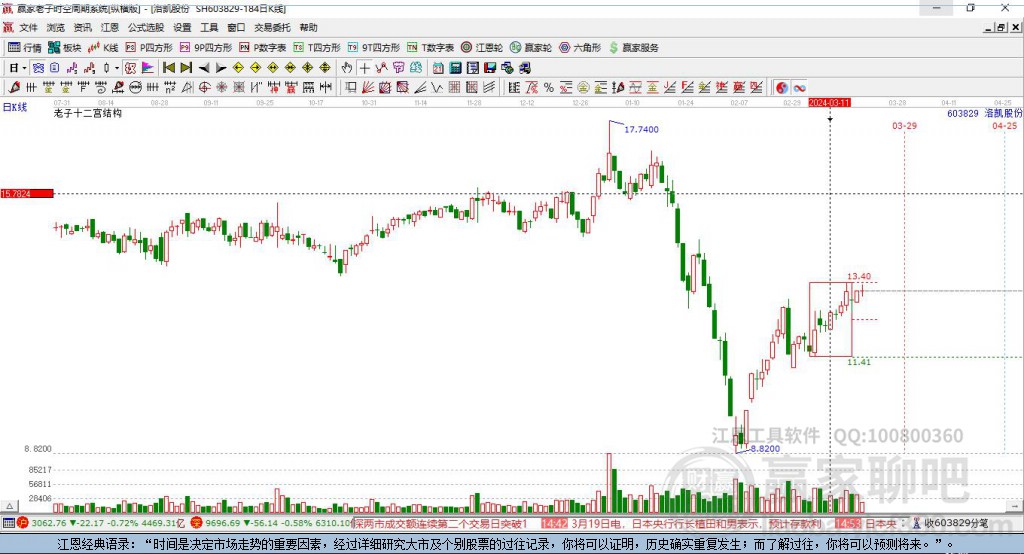Click the hand pan tool icon

pos(347,68)
